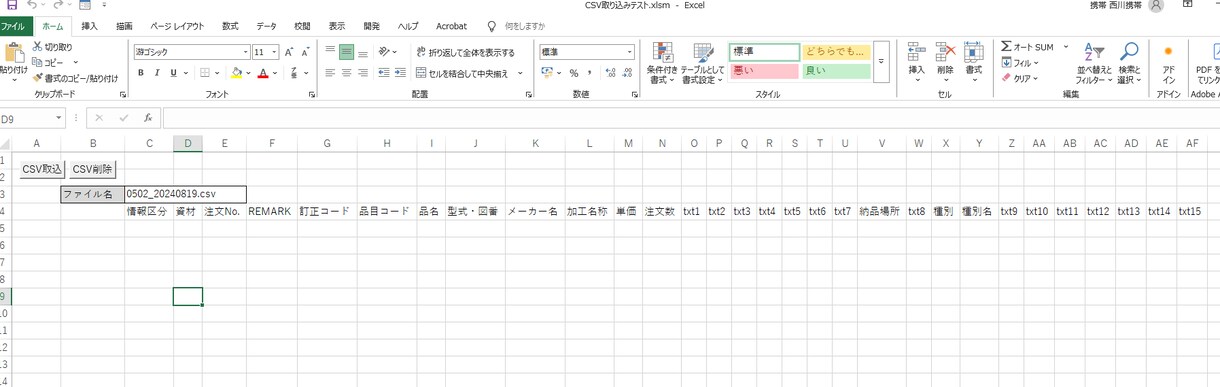1220x387 pixels.
Task: Open 並べ替えとフィルター sort menu
Action: (x=1094, y=63)
